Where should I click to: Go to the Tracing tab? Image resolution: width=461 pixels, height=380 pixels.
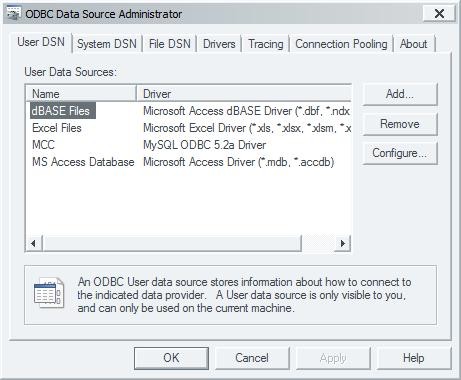point(266,44)
